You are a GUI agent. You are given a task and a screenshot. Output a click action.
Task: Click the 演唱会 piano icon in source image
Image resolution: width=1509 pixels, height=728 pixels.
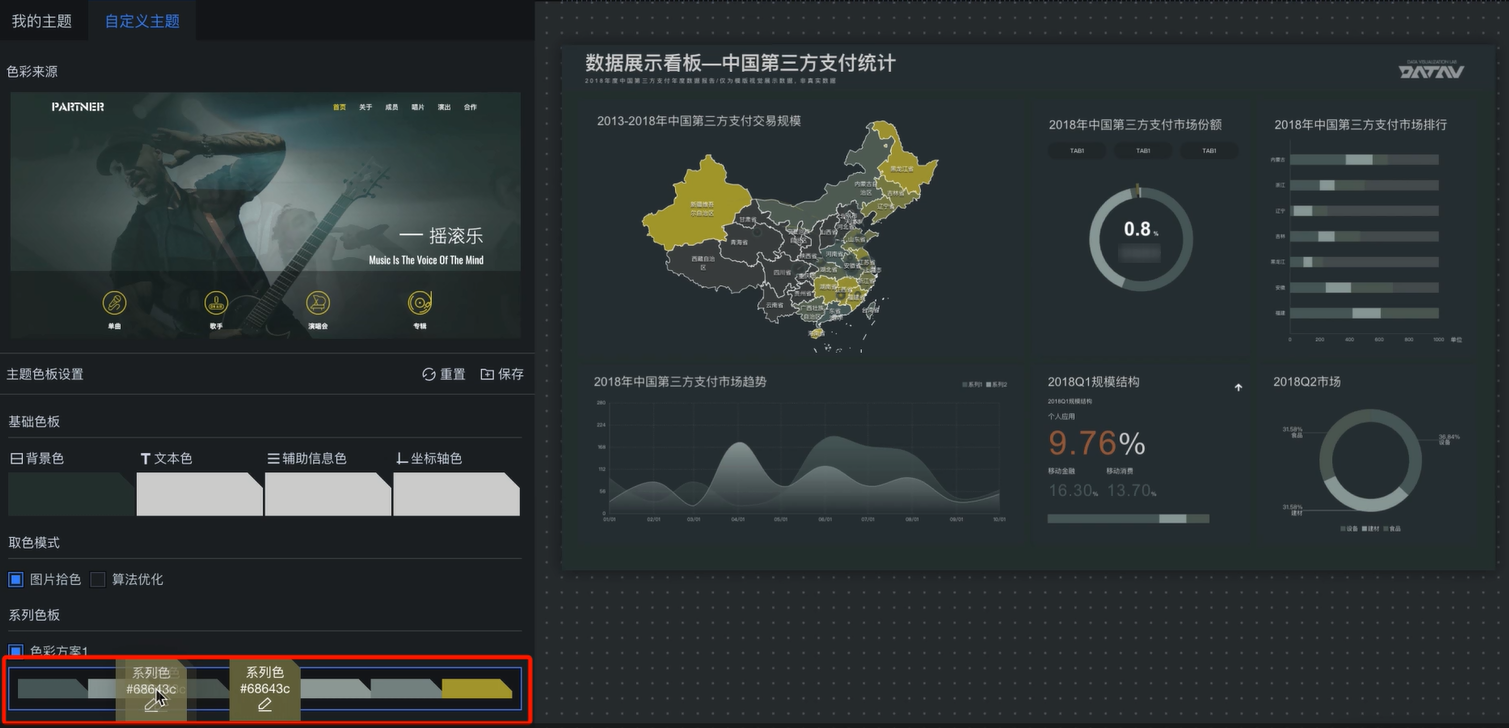click(318, 302)
